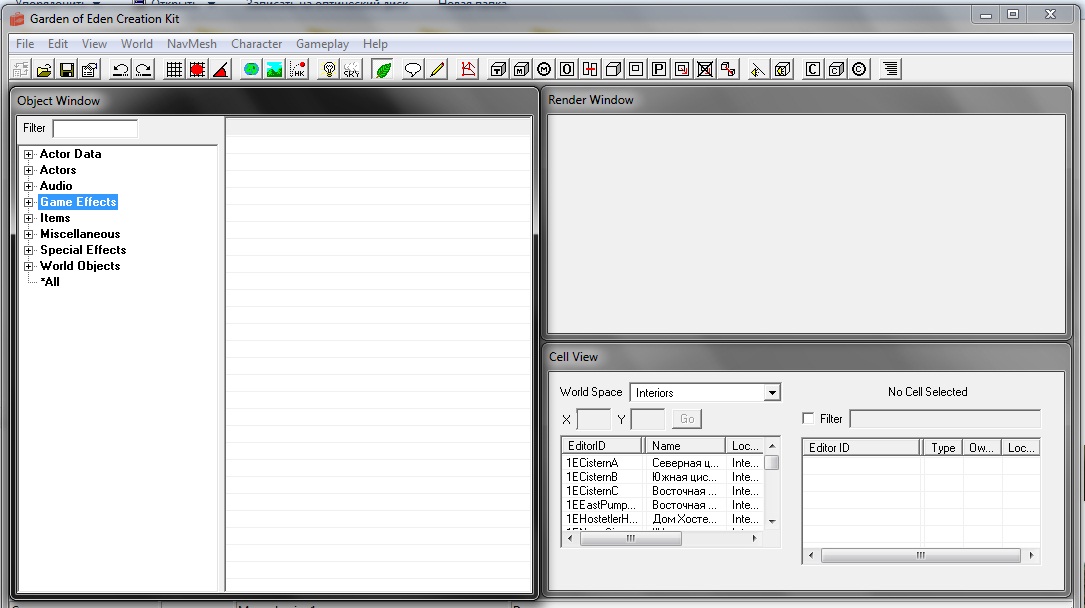Screen dimensions: 1085x608
Task: Click the speaker inside cube icon
Action: point(782,69)
